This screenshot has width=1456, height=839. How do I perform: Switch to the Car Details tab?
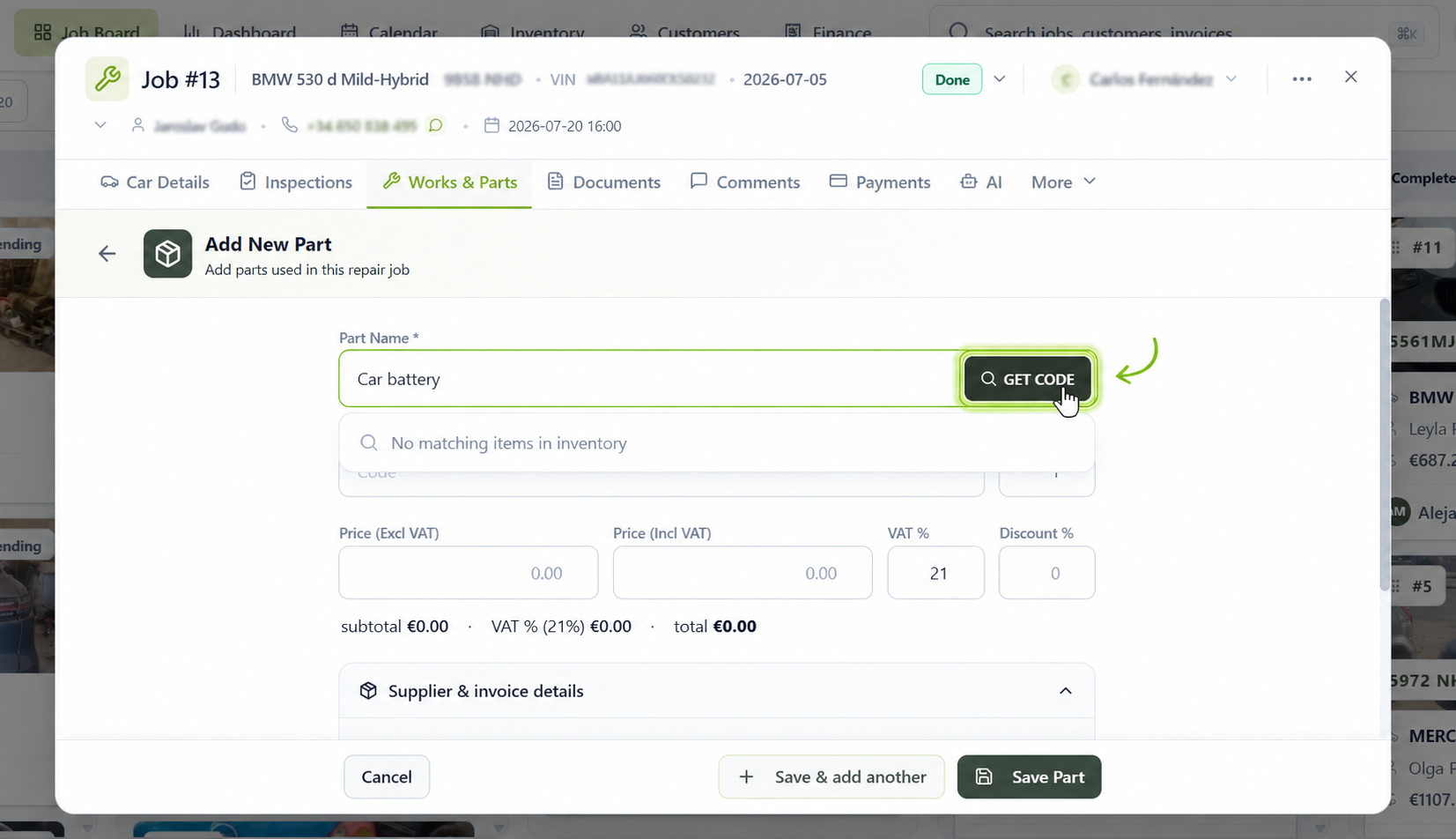[x=155, y=182]
